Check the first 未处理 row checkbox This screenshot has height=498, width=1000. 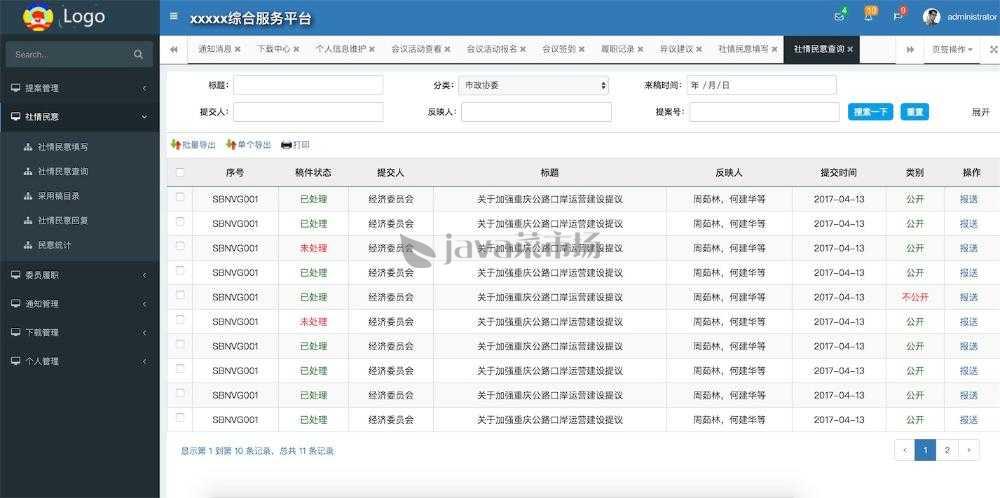[180, 246]
